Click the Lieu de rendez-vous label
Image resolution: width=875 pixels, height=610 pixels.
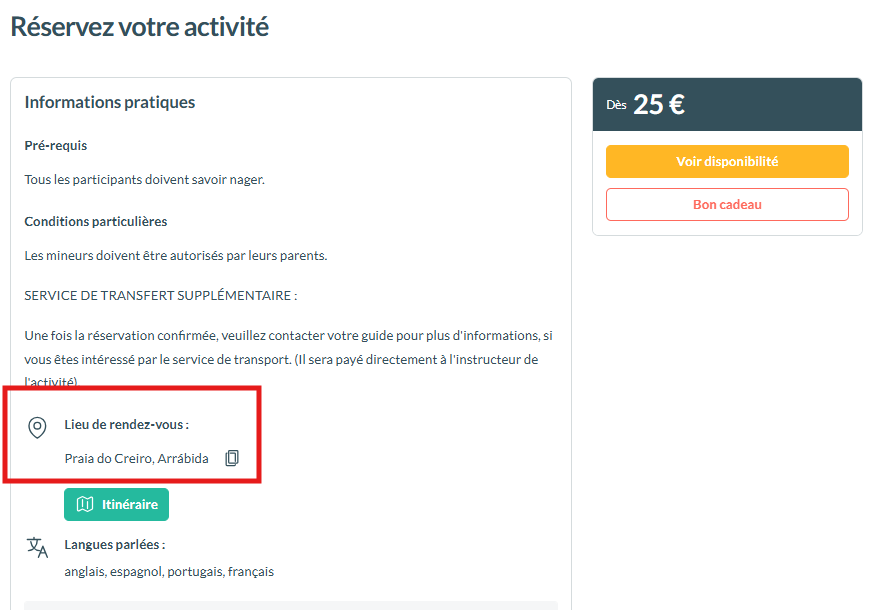[126, 424]
